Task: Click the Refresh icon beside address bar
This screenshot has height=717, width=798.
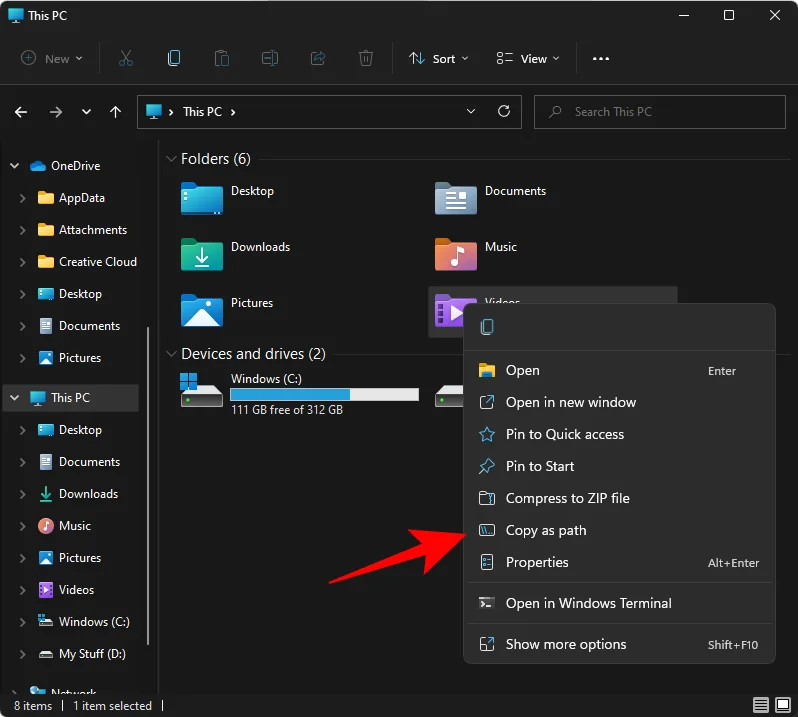Action: pos(504,112)
